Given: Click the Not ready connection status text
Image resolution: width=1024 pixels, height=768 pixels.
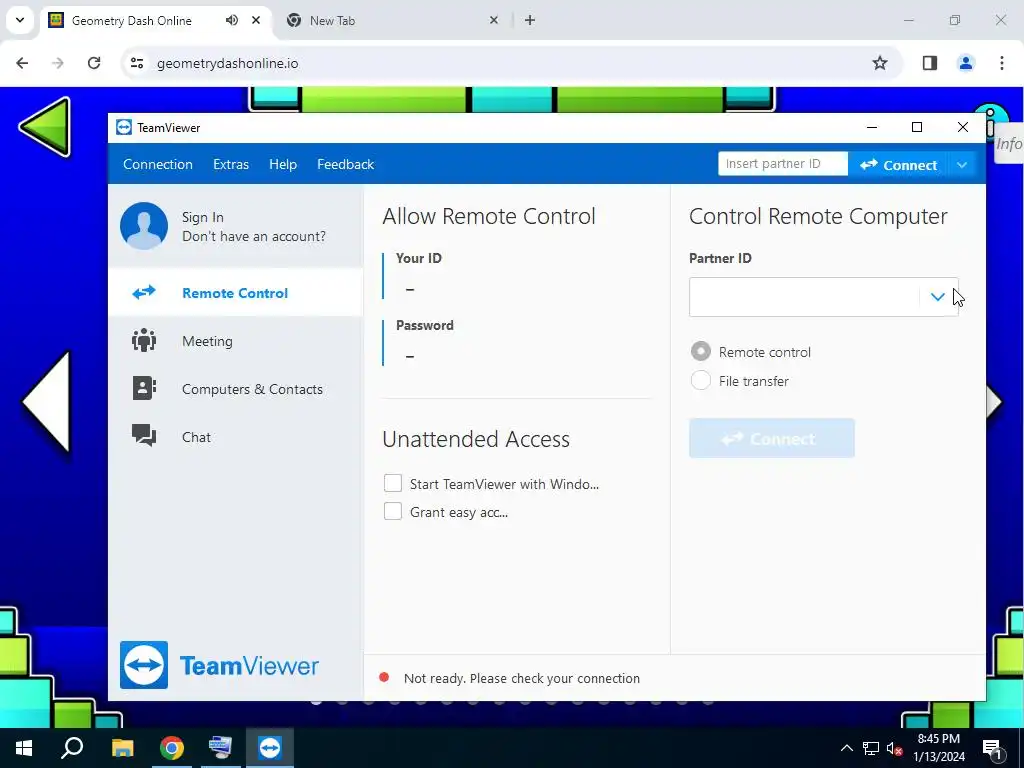Looking at the screenshot, I should pos(522,679).
